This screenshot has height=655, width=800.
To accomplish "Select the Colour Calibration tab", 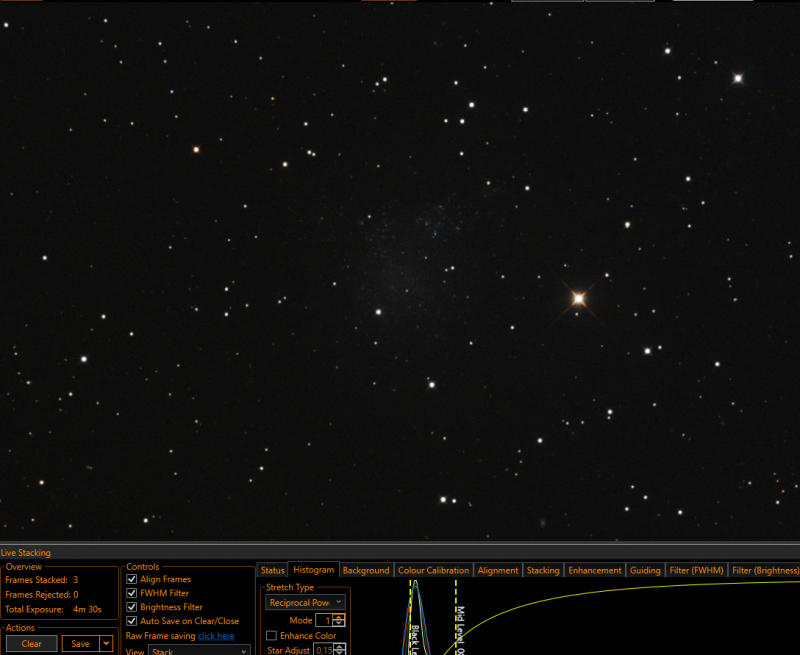I will tap(433, 570).
